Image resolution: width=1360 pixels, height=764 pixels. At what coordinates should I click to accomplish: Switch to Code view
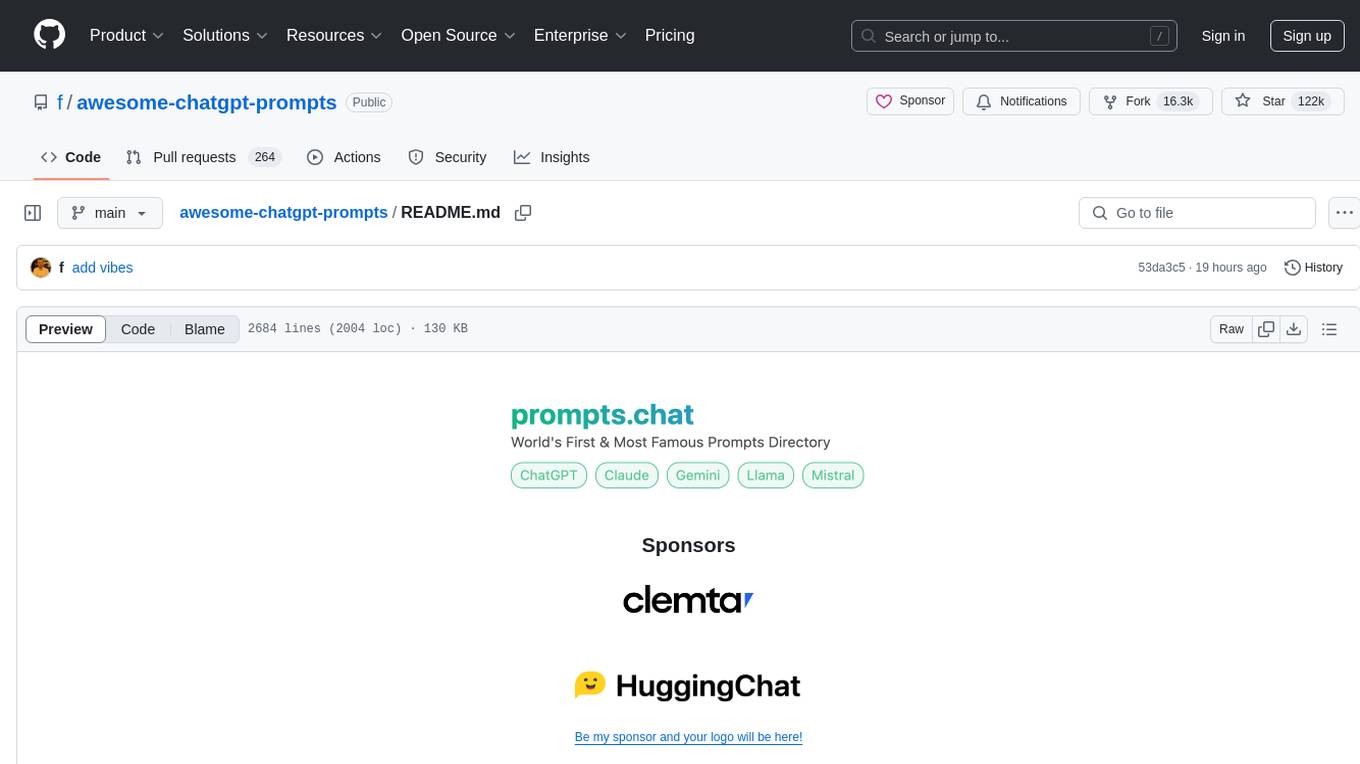[x=138, y=329]
